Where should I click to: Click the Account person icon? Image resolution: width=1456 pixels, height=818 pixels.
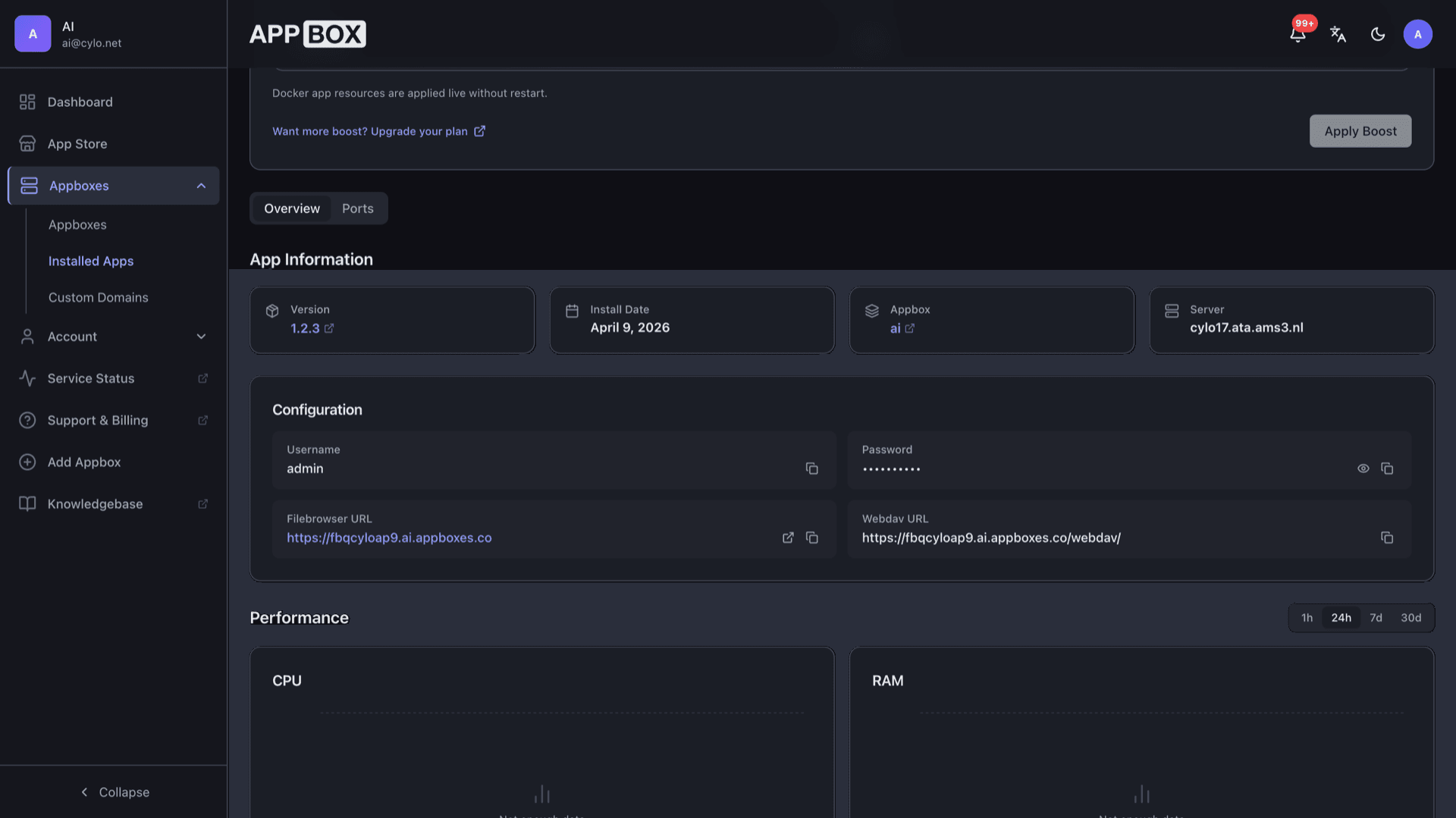click(x=27, y=337)
